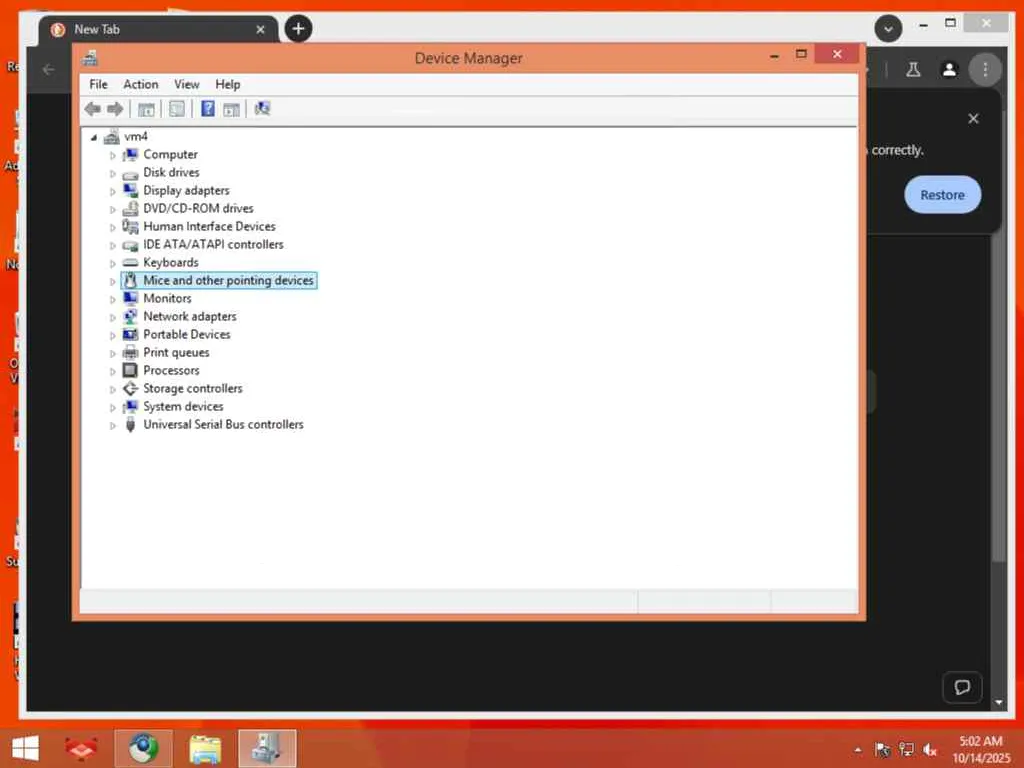The height and width of the screenshot is (768, 1024).
Task: Open the Help menu
Action: [x=227, y=84]
